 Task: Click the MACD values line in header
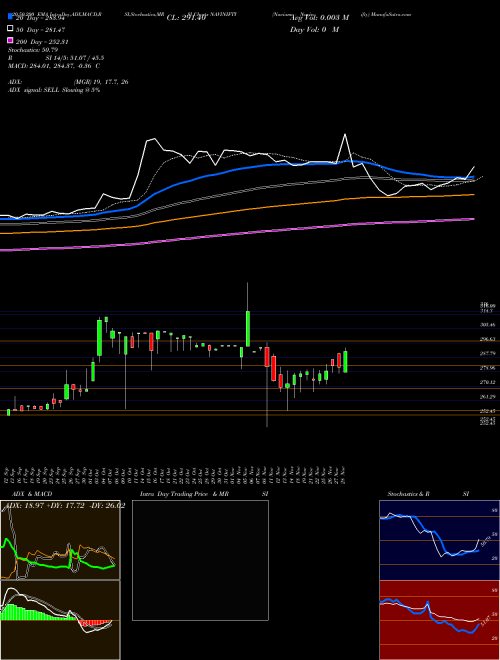(54, 66)
